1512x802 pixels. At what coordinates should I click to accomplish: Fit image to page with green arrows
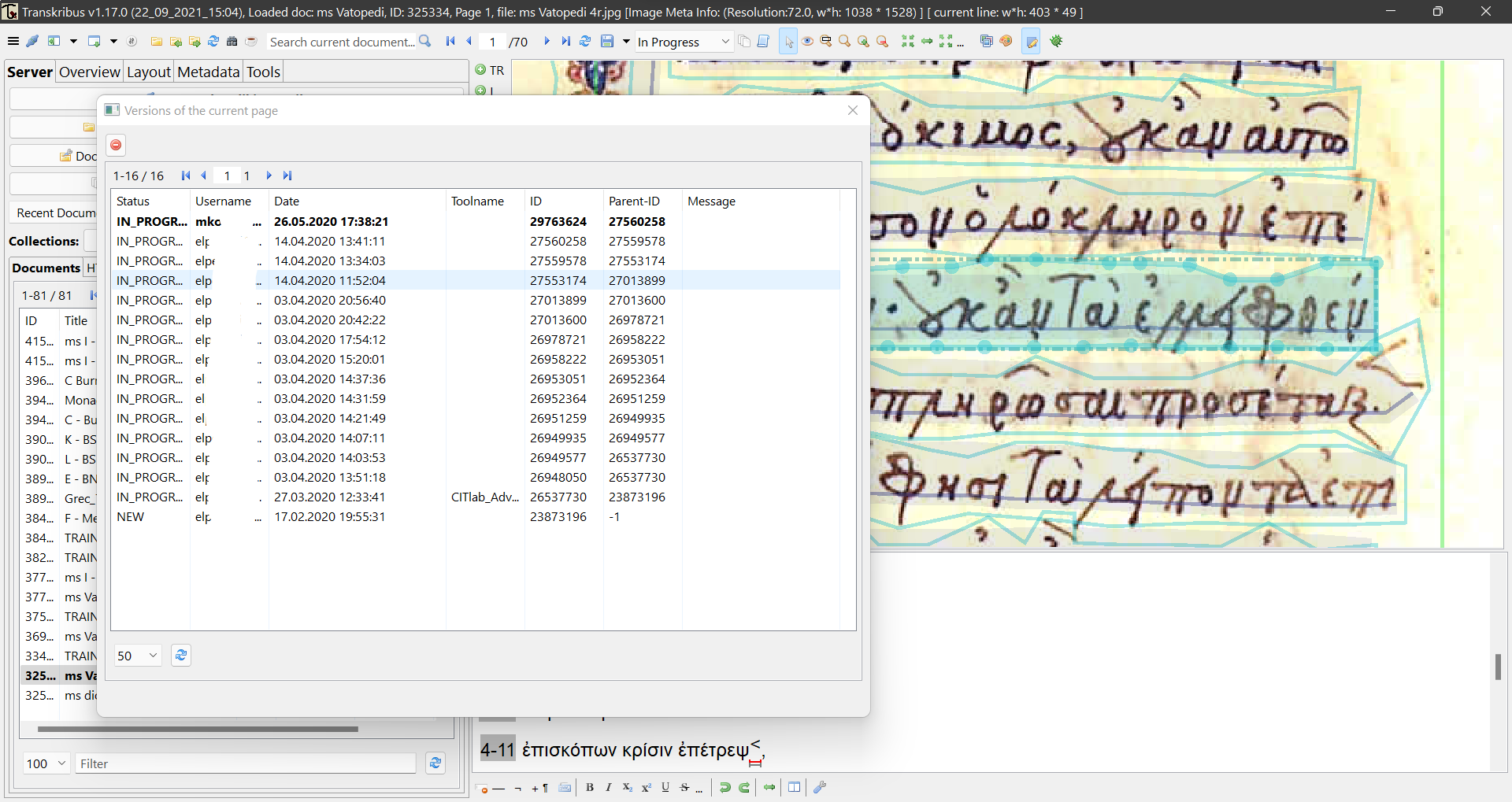click(908, 41)
